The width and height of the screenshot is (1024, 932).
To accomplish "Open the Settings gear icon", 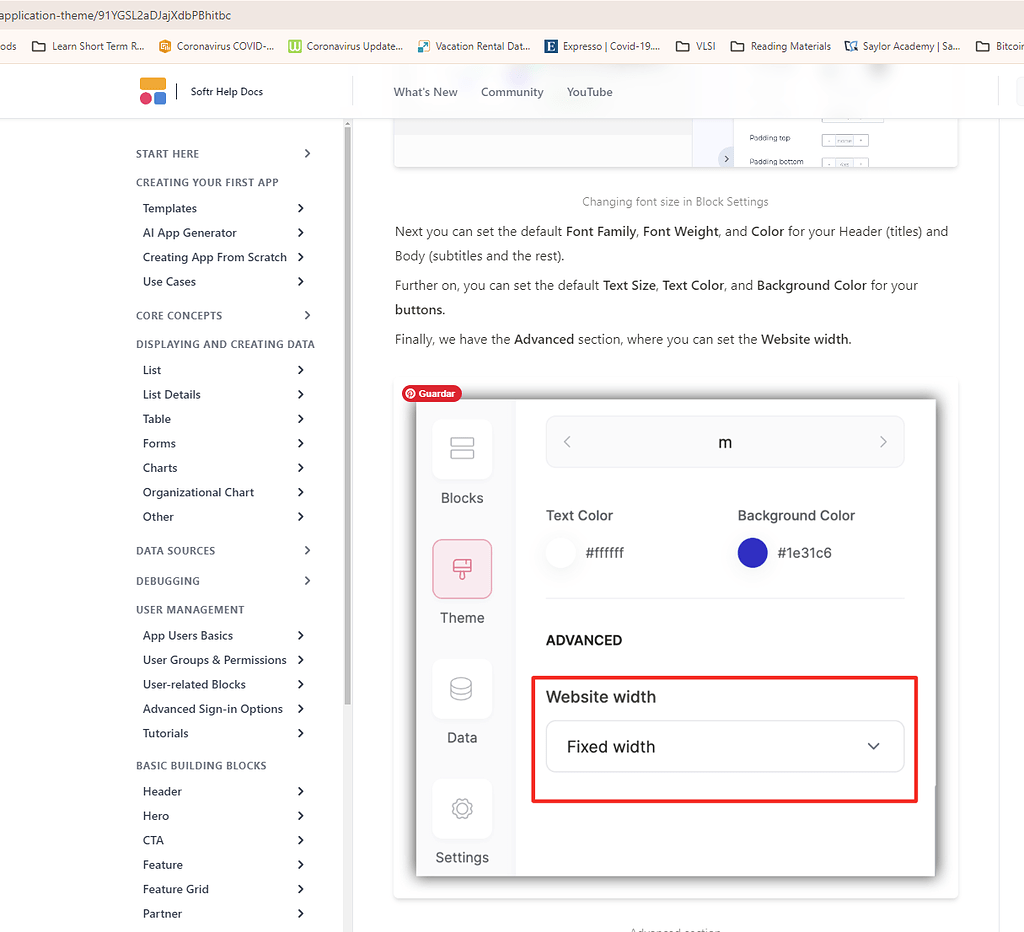I will tap(461, 808).
